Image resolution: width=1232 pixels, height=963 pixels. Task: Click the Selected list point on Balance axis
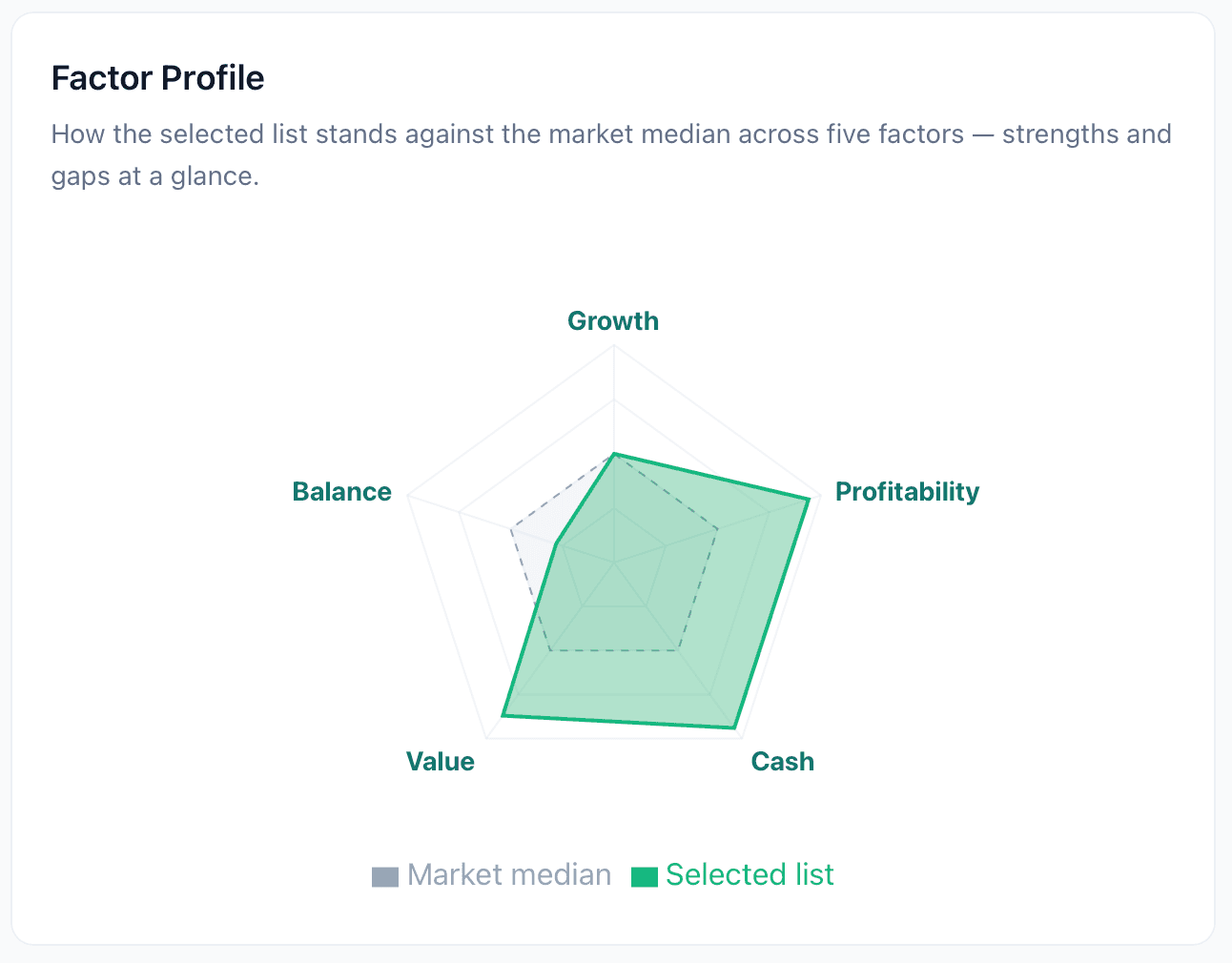click(x=556, y=544)
